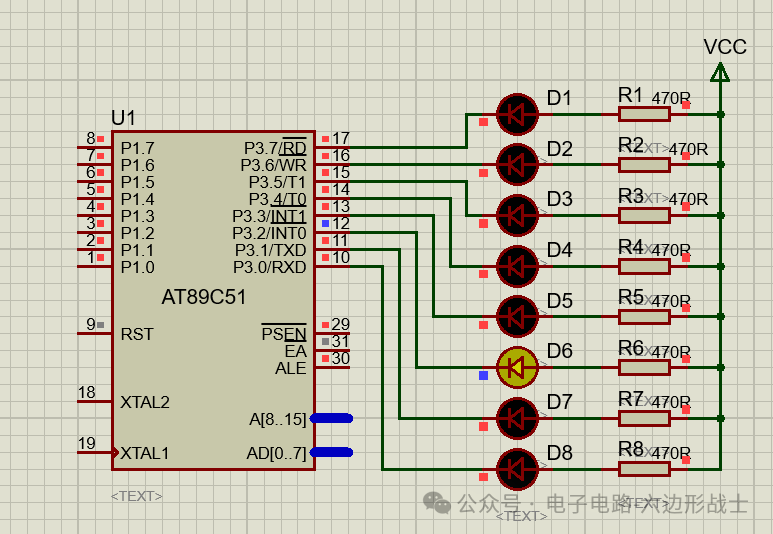Click the <TEXT> placeholder below U1
This screenshot has height=534, width=773.
pyautogui.click(x=137, y=496)
